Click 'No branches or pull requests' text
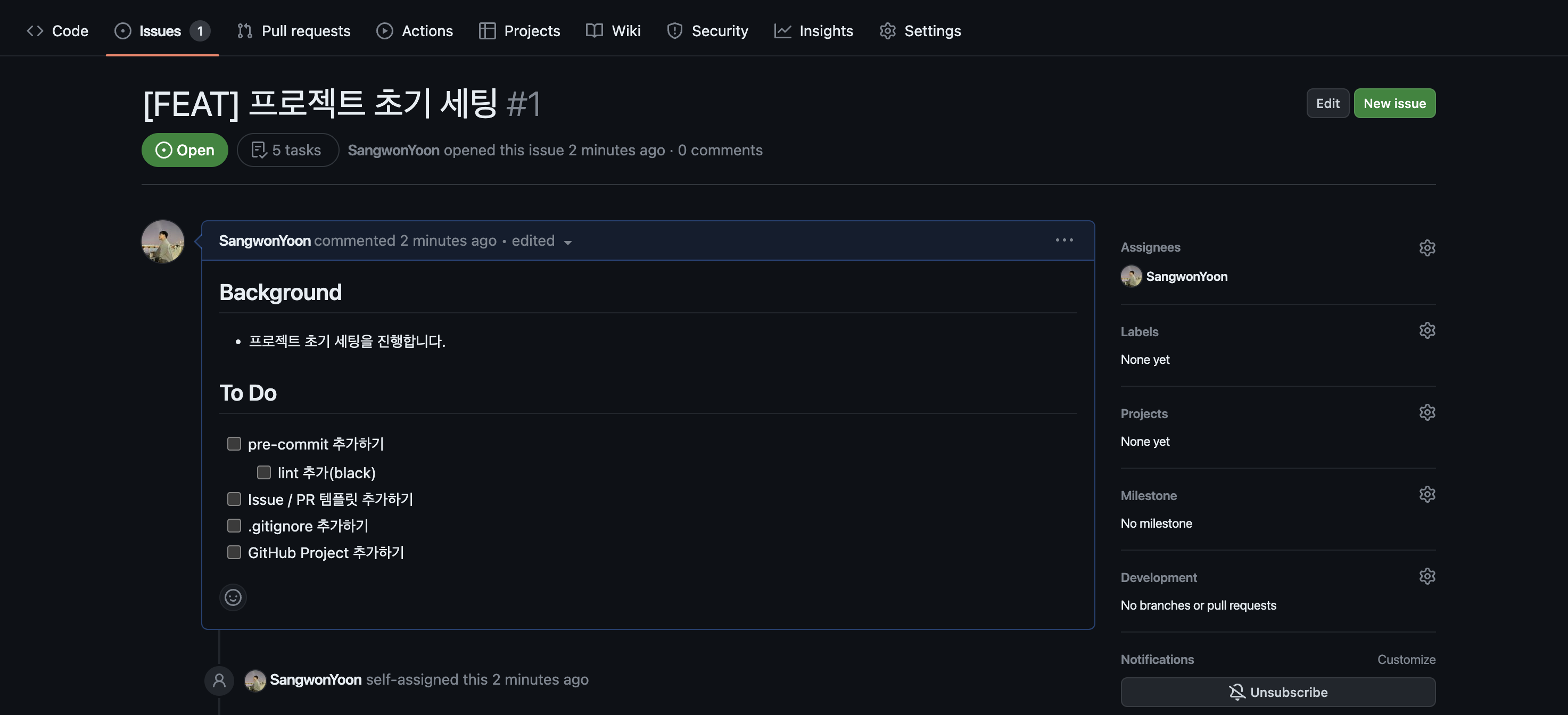Screen dimensions: 1568x715 point(1198,605)
